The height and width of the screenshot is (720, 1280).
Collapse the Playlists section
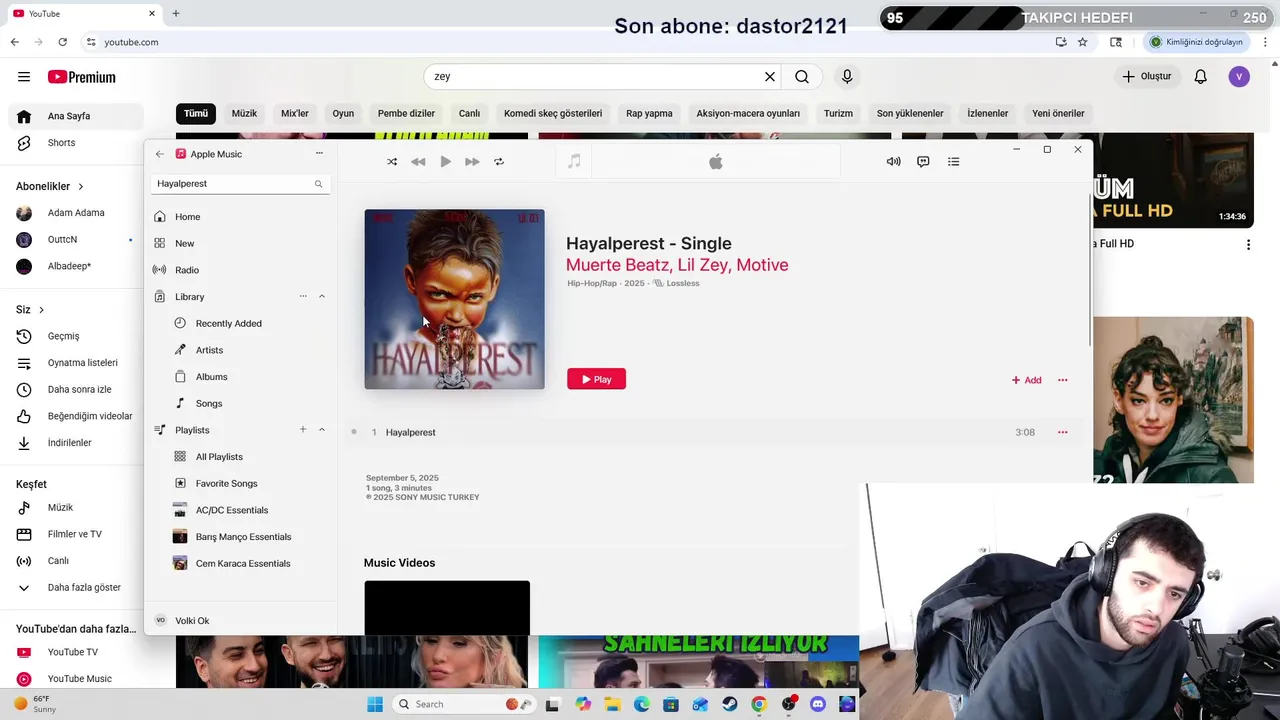point(322,430)
